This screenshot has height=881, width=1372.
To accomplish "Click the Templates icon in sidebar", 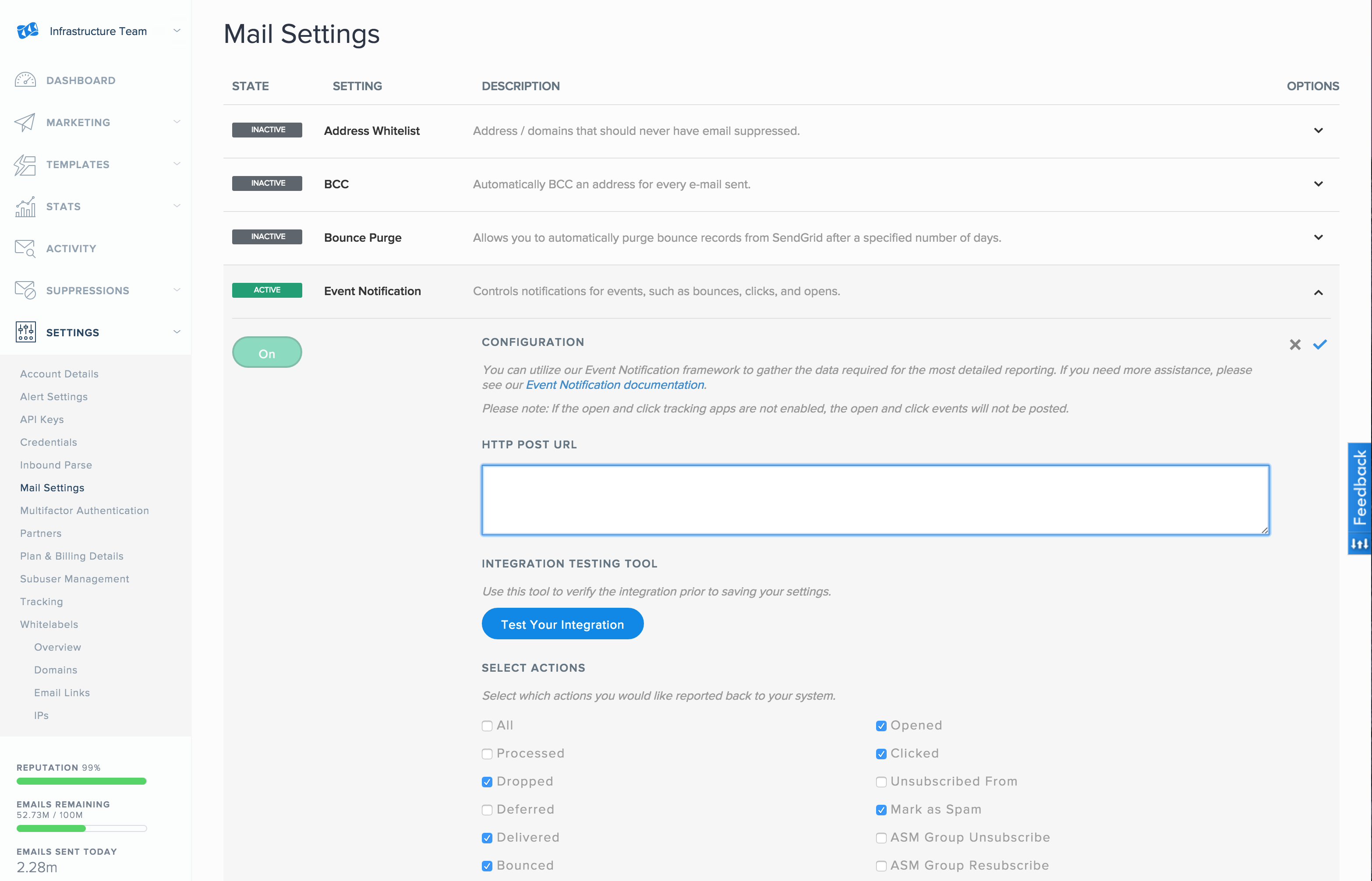I will coord(25,165).
